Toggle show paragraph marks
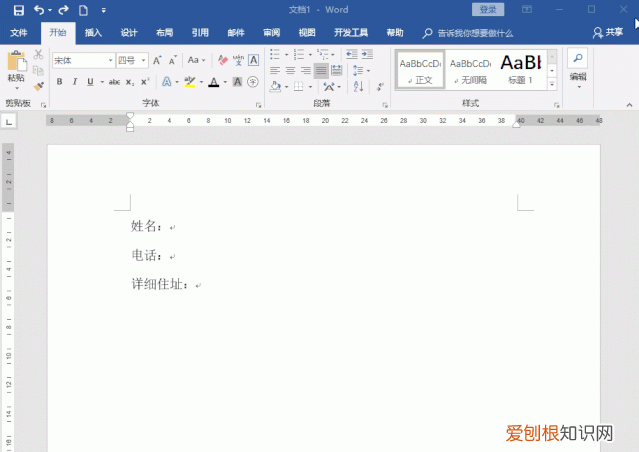639x452 pixels. coord(380,86)
